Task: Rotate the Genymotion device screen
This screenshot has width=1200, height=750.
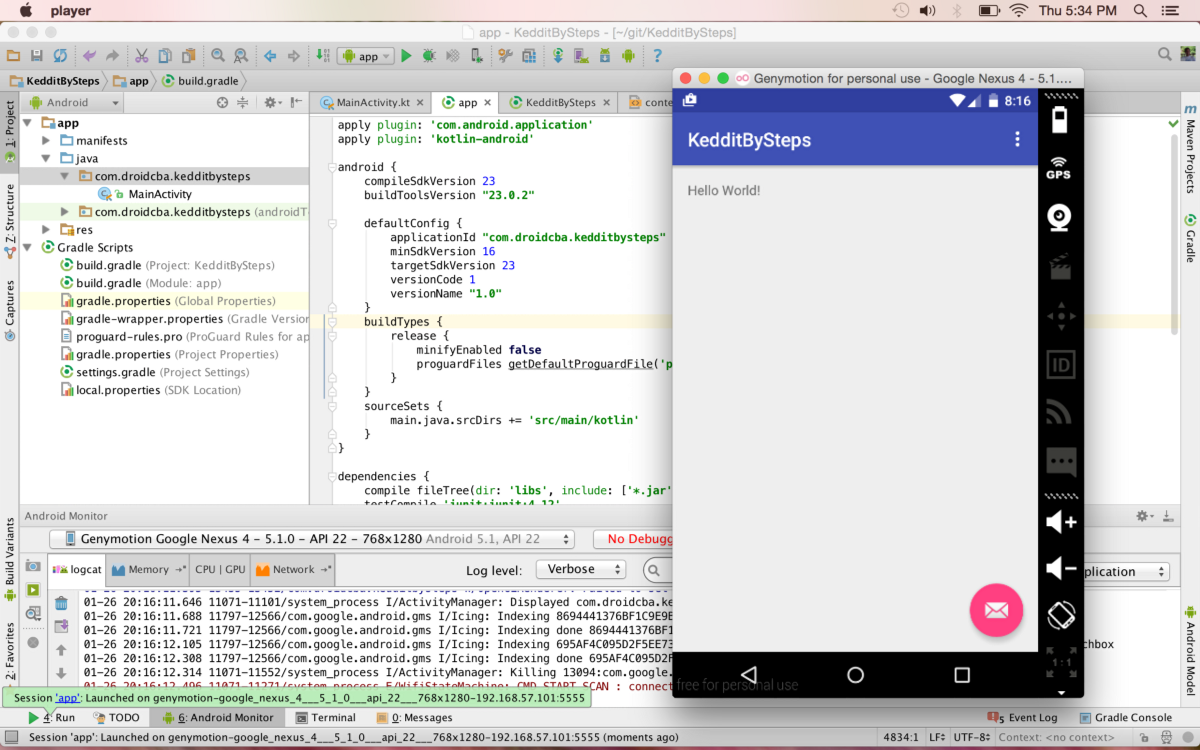Action: (1060, 615)
